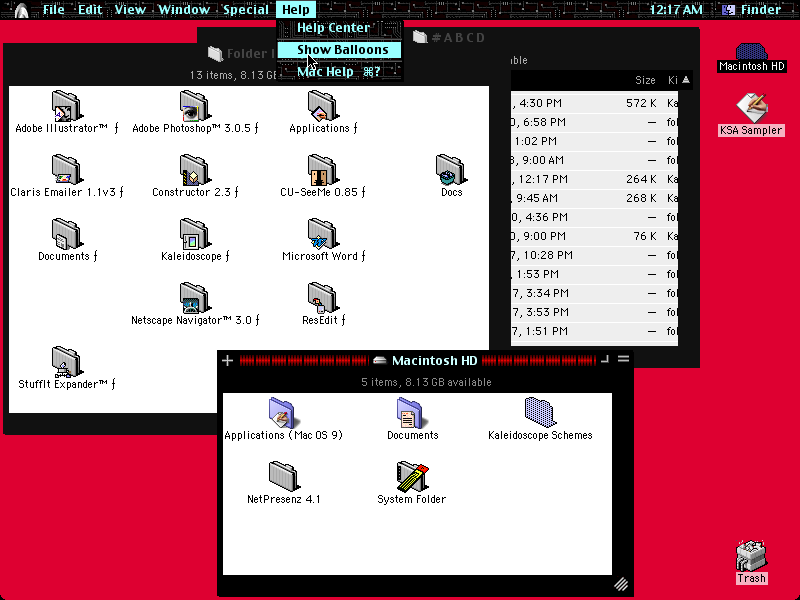800x600 pixels.
Task: Select the System Folder icon
Action: (412, 477)
